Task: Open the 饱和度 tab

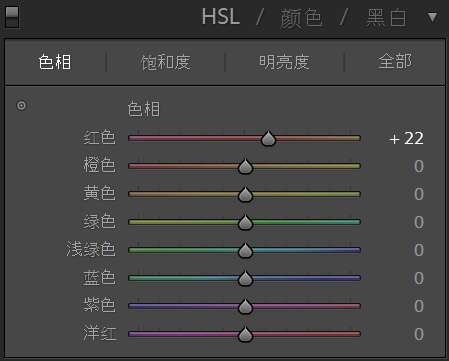Action: click(x=166, y=62)
